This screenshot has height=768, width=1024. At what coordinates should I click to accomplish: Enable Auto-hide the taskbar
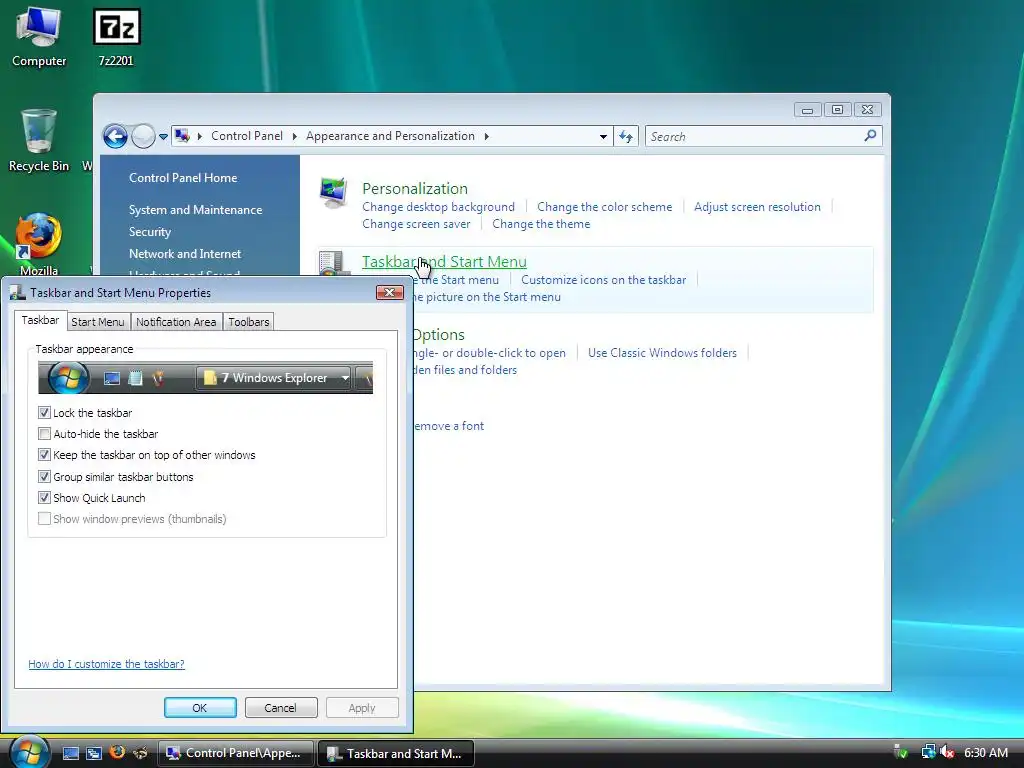coord(44,434)
